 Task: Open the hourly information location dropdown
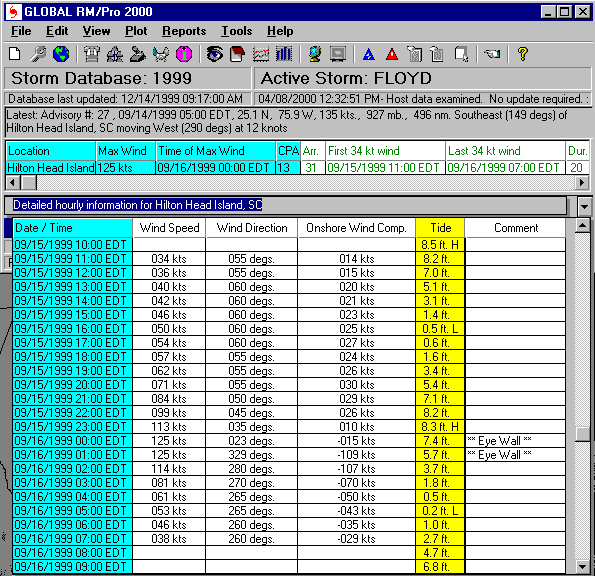(584, 206)
